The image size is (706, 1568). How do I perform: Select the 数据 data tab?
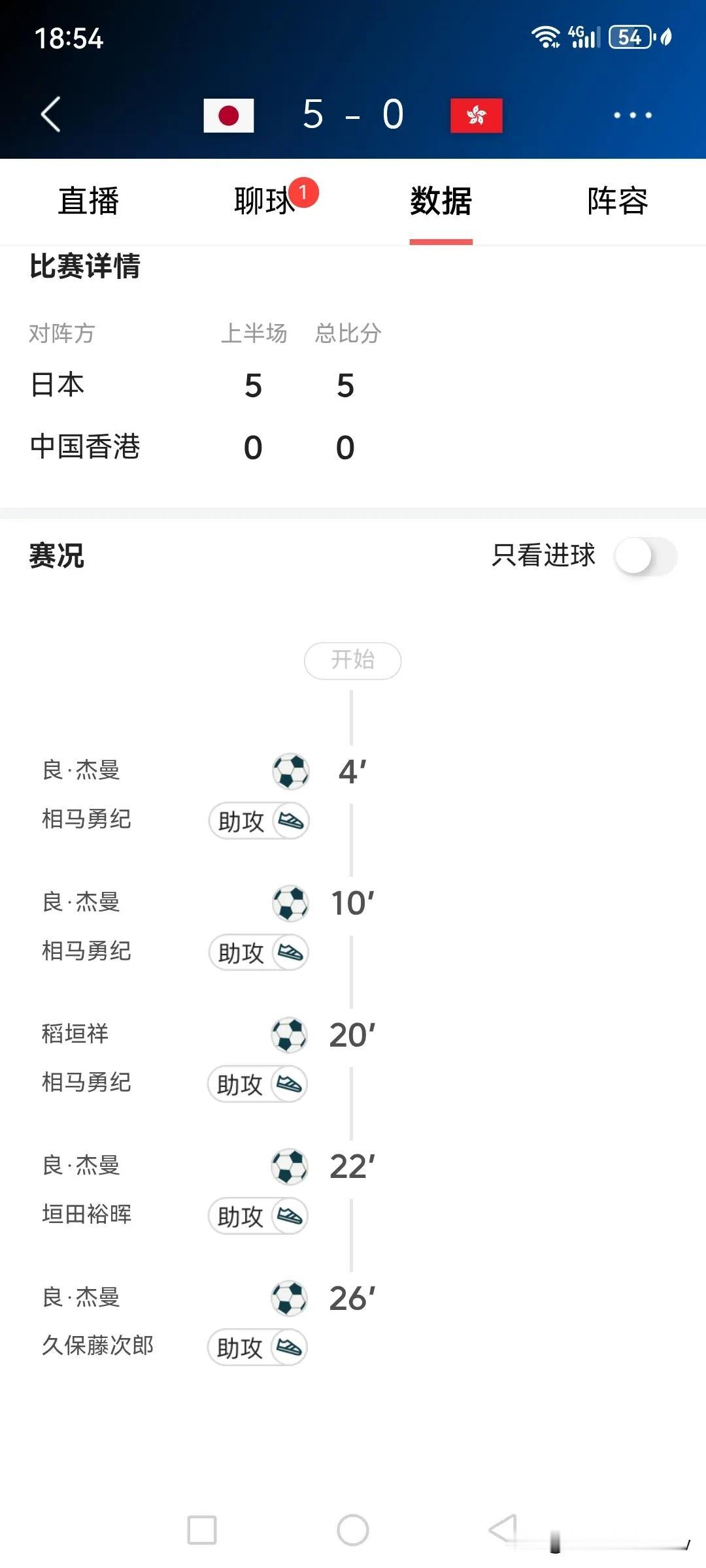pyautogui.click(x=441, y=201)
